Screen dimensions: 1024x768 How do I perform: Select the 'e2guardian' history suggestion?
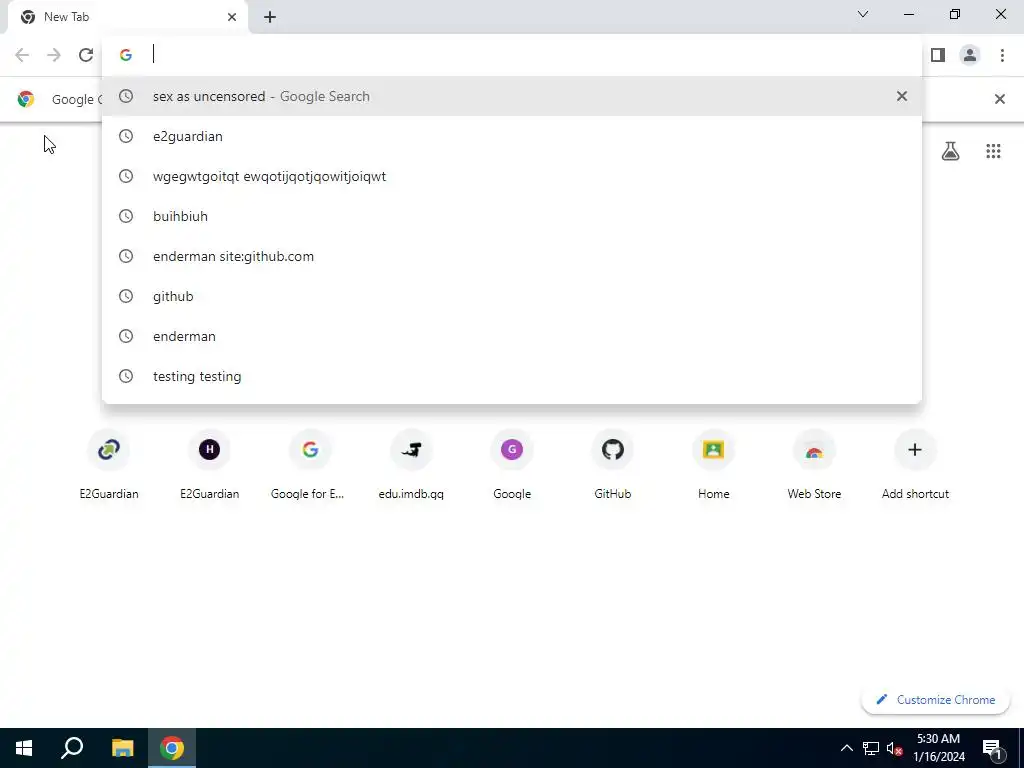point(512,136)
